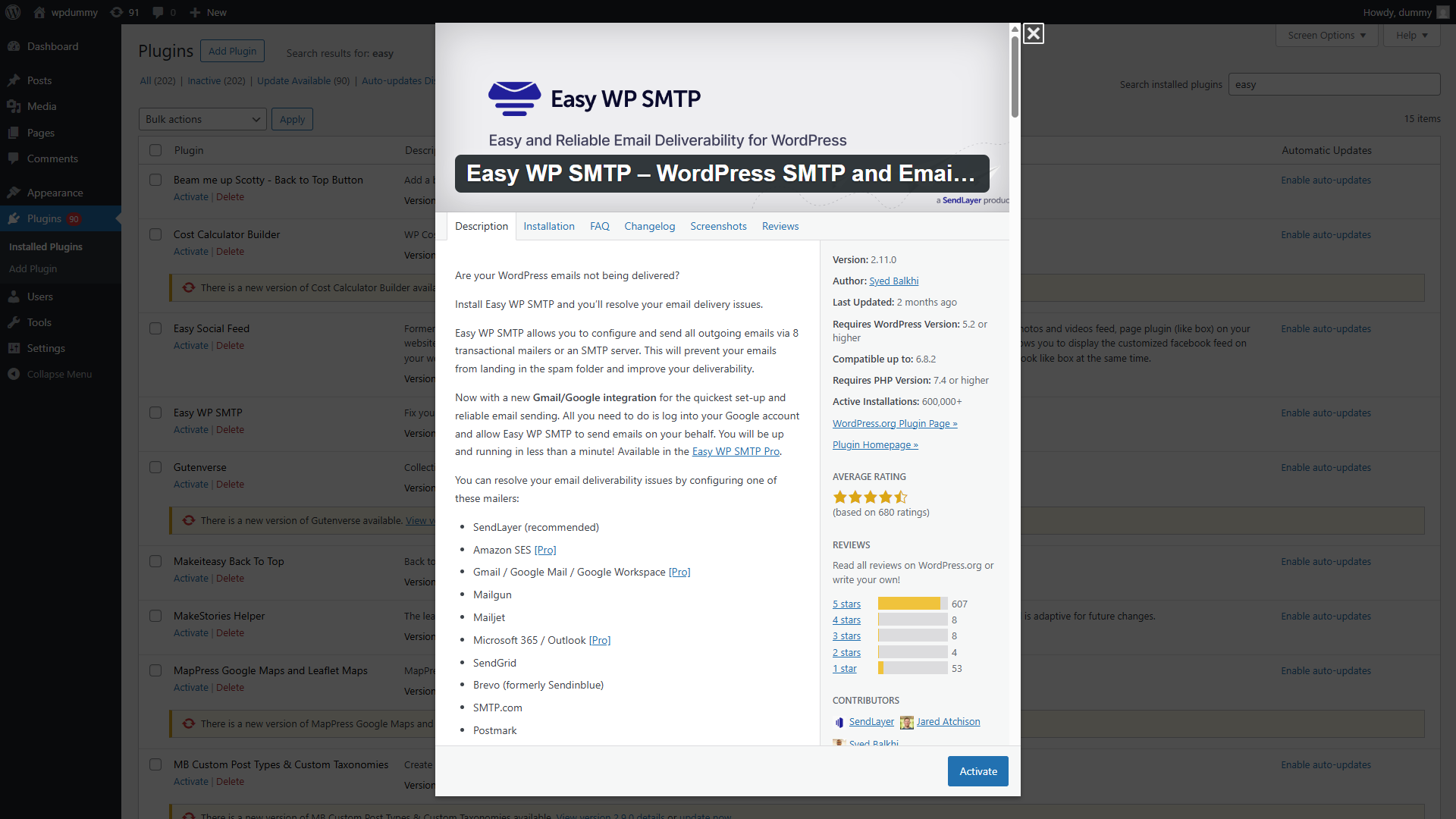Screen dimensions: 1456x819
Task: Expand the Help panel
Action: click(1411, 35)
